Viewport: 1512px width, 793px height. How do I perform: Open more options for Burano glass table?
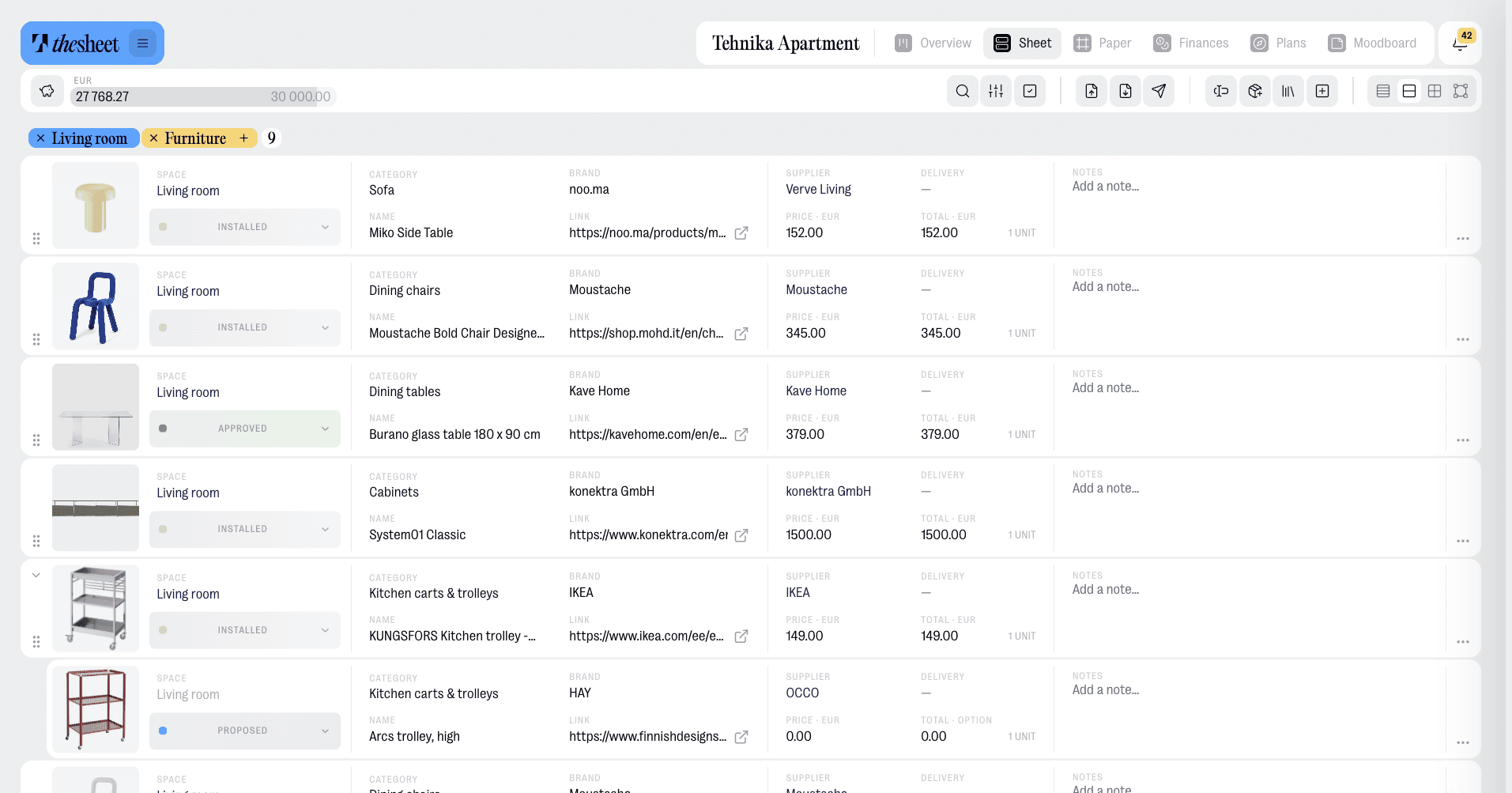pyautogui.click(x=1463, y=440)
